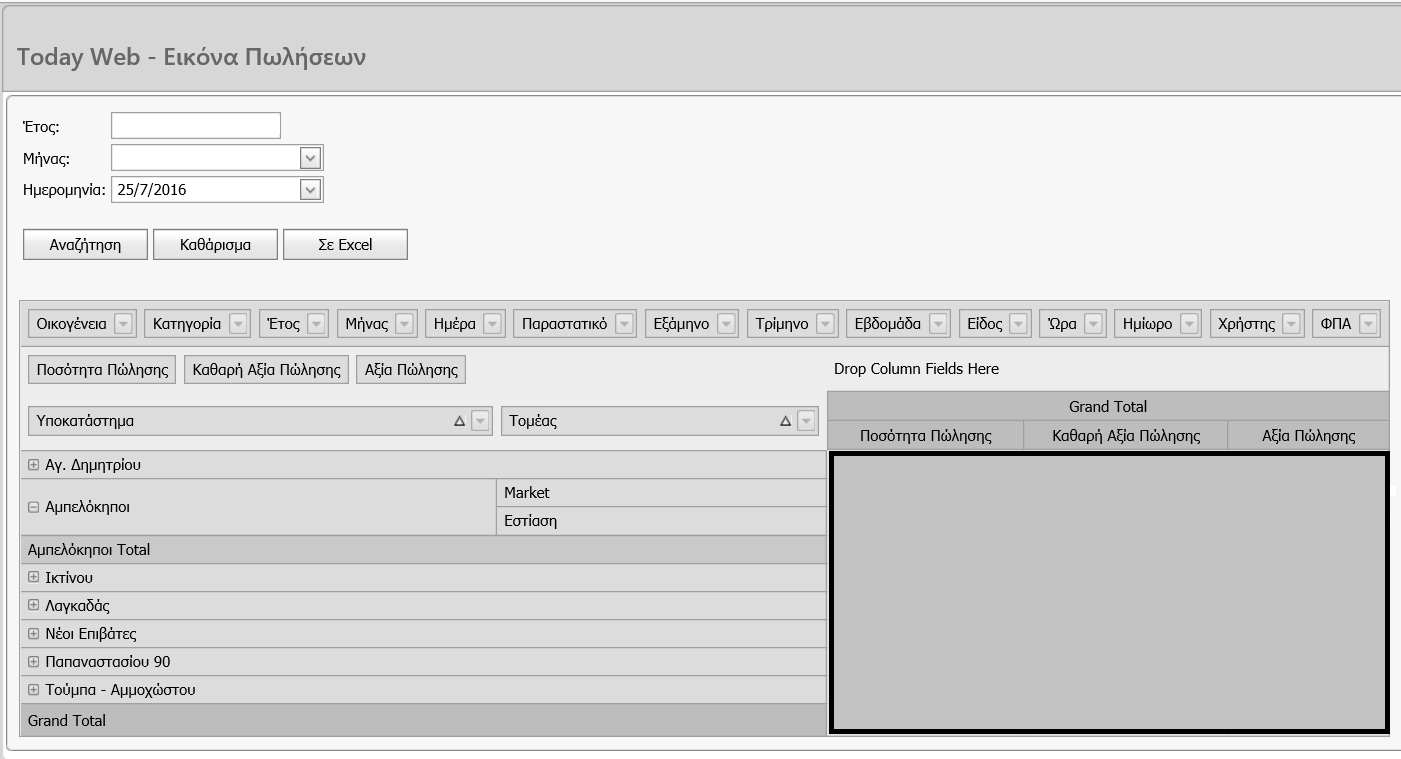Open the Μήνας dropdown list
This screenshot has height=759, width=1401.
(311, 158)
